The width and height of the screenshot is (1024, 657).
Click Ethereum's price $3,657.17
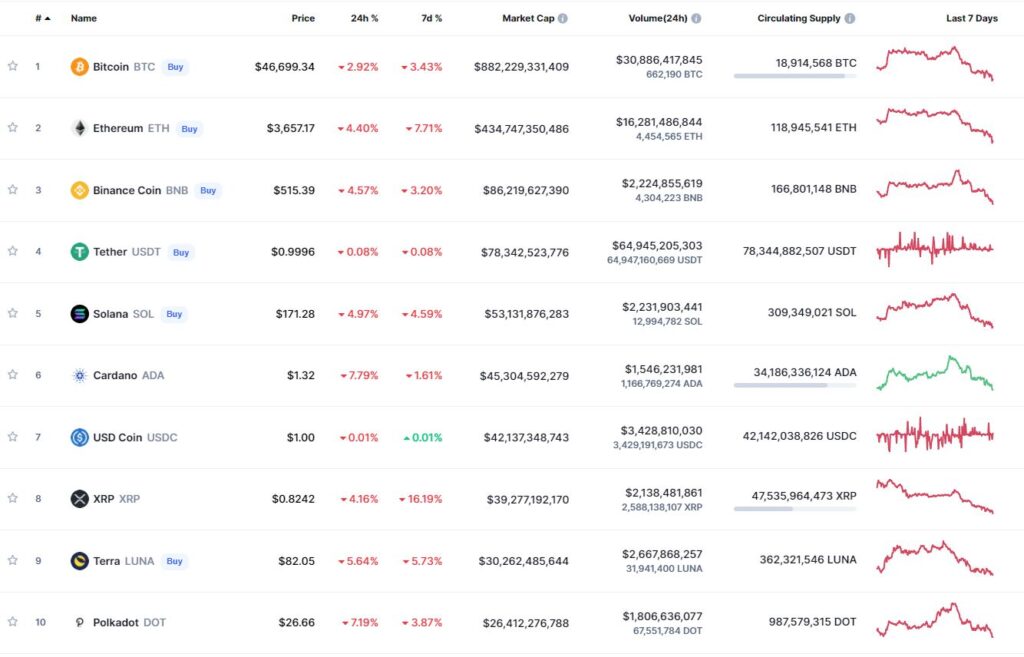tap(291, 129)
